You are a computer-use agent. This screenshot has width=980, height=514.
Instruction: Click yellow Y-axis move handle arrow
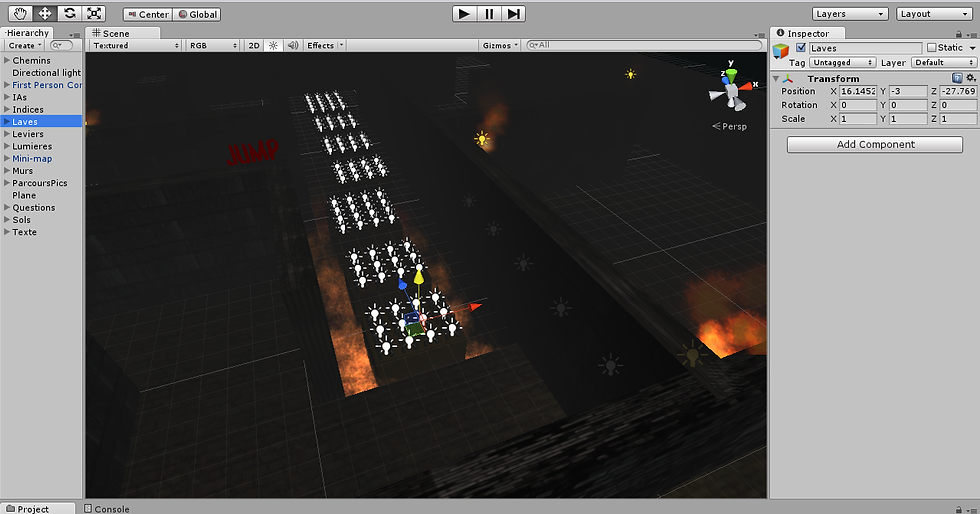point(419,276)
